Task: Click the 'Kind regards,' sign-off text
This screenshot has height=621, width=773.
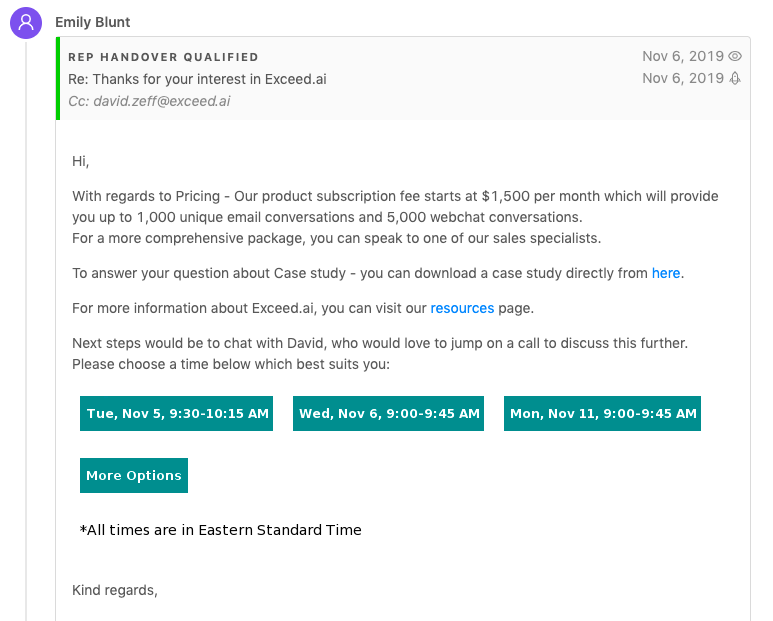Action: [114, 590]
